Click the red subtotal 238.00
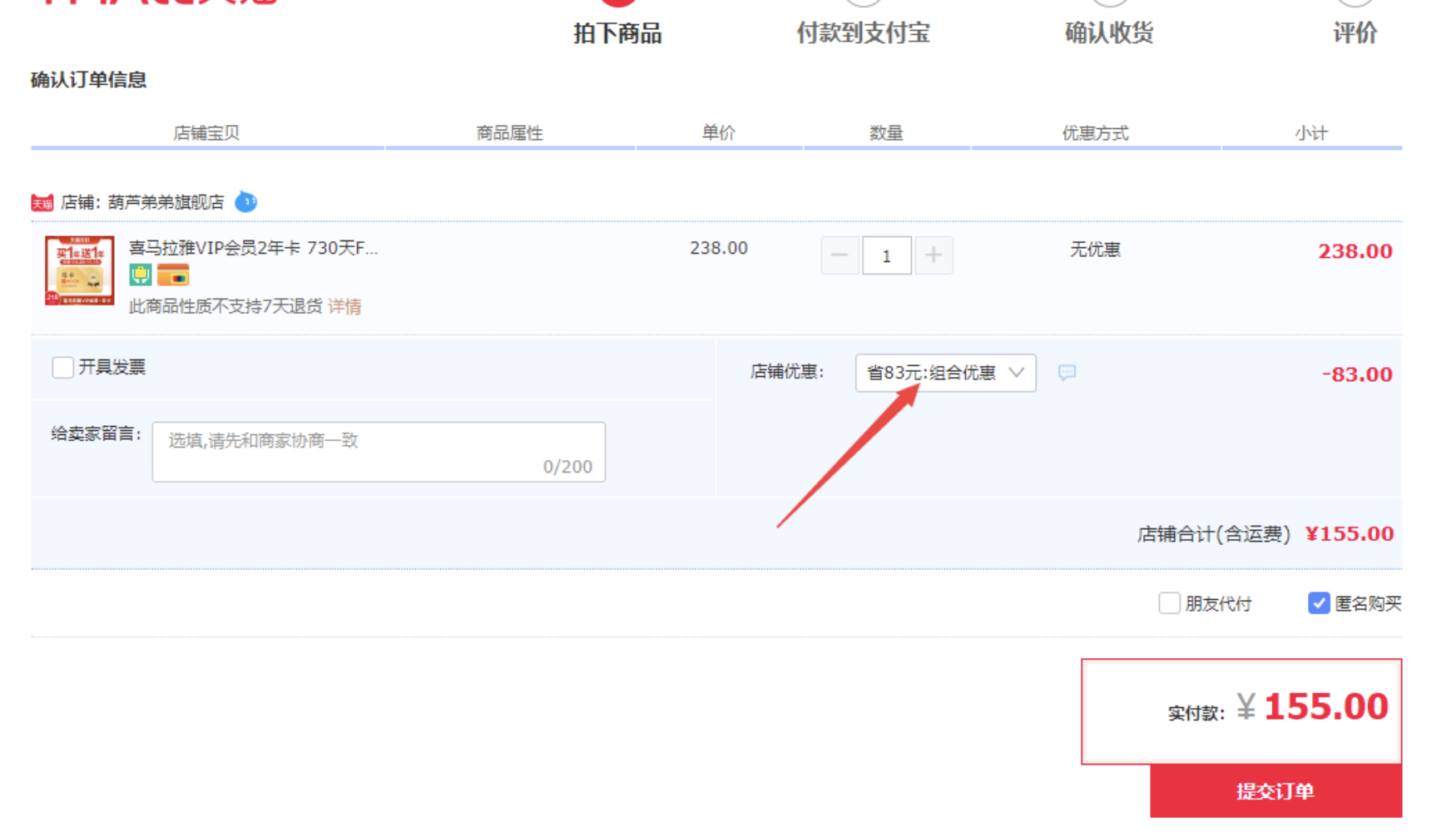Viewport: 1456px width, 837px height. [1354, 251]
